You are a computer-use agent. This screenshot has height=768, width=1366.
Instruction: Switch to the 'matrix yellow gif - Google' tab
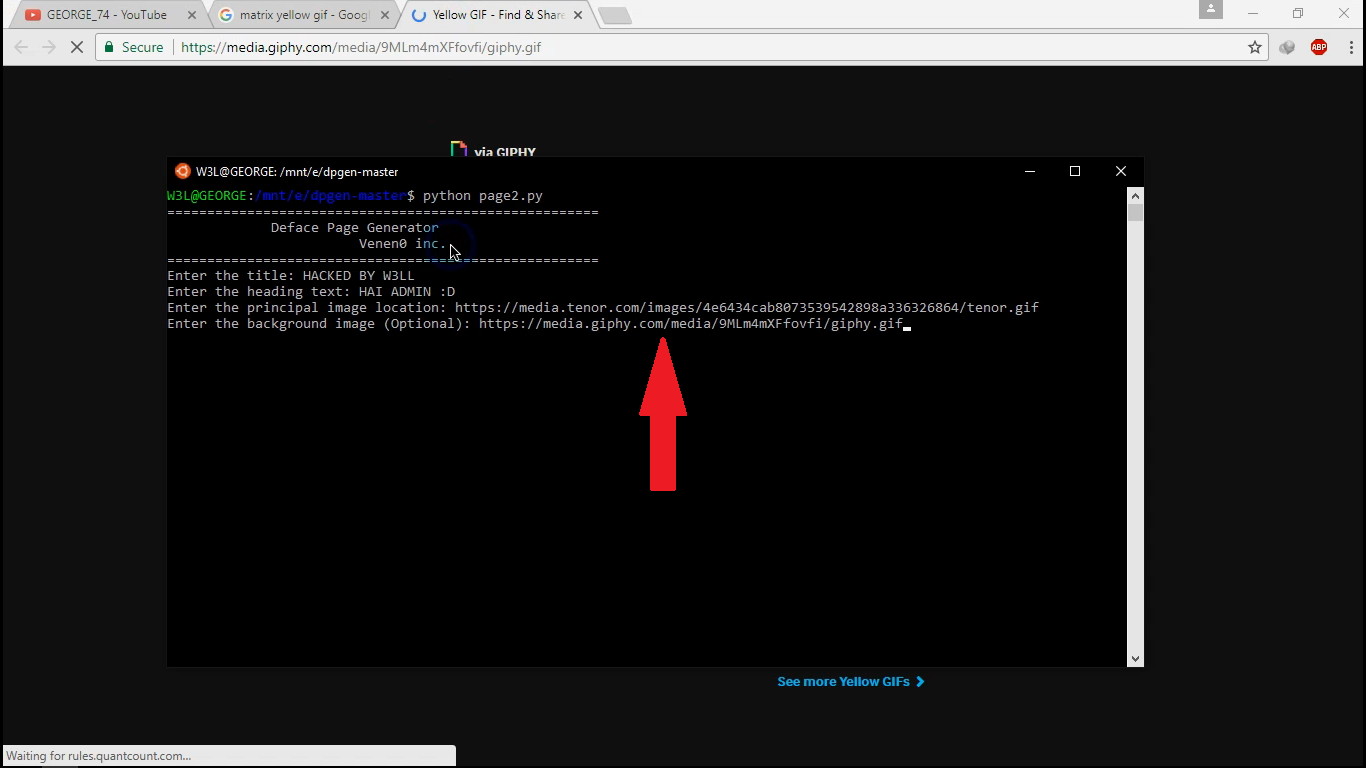pyautogui.click(x=295, y=14)
